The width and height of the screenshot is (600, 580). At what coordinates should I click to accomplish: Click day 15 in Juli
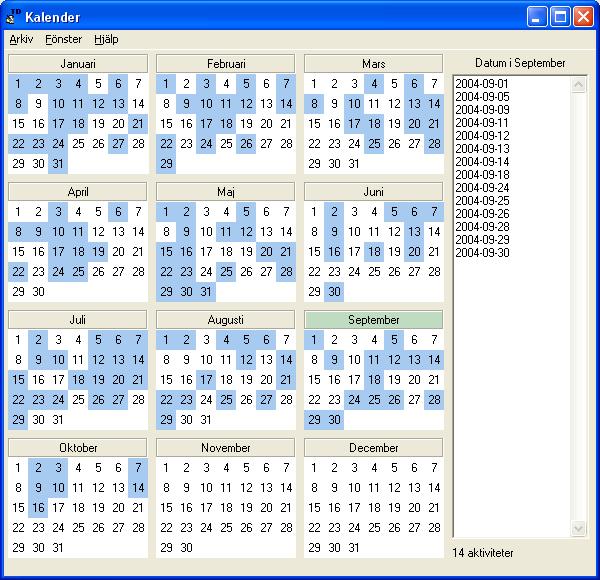point(18,380)
